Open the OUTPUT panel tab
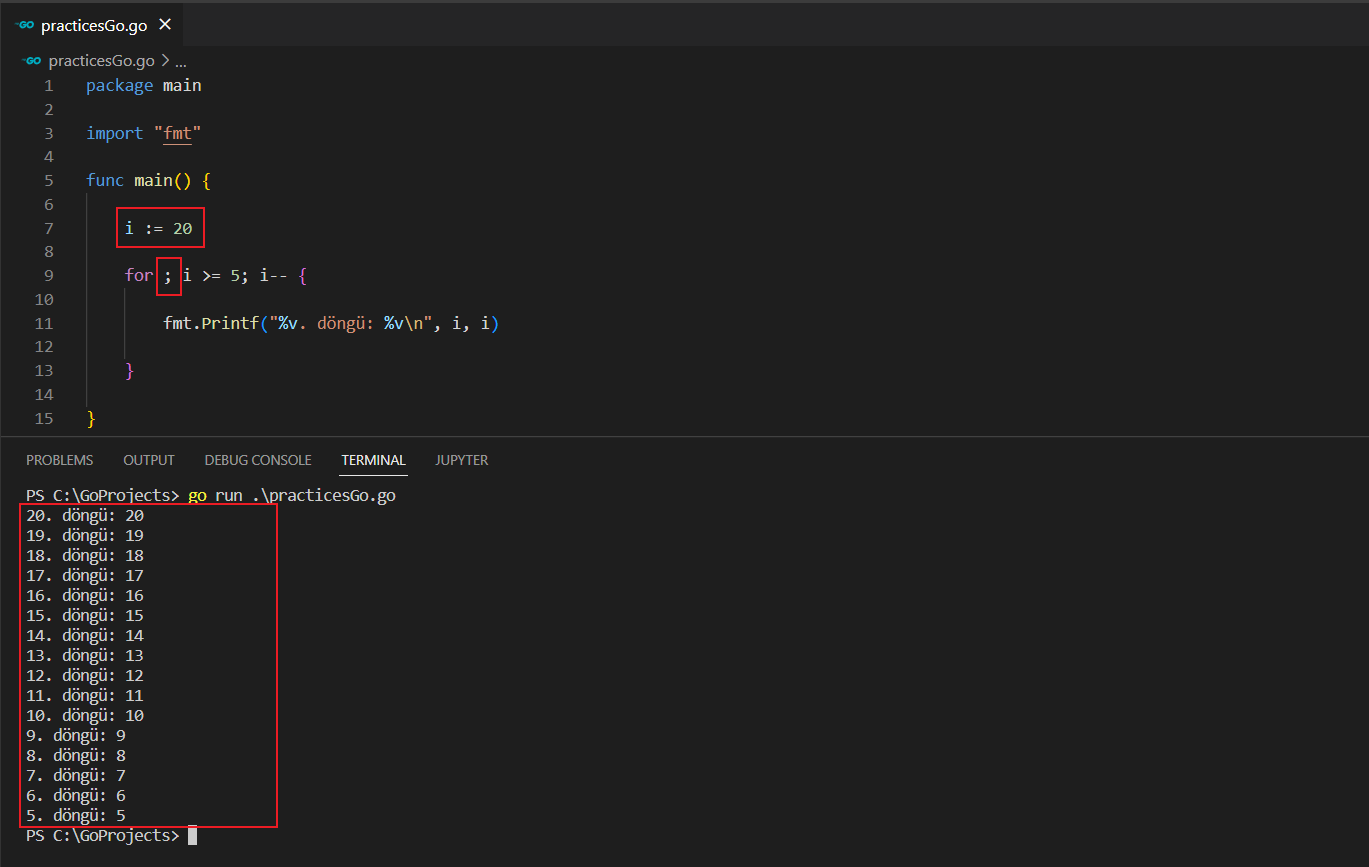This screenshot has width=1369, height=867. pos(149,460)
